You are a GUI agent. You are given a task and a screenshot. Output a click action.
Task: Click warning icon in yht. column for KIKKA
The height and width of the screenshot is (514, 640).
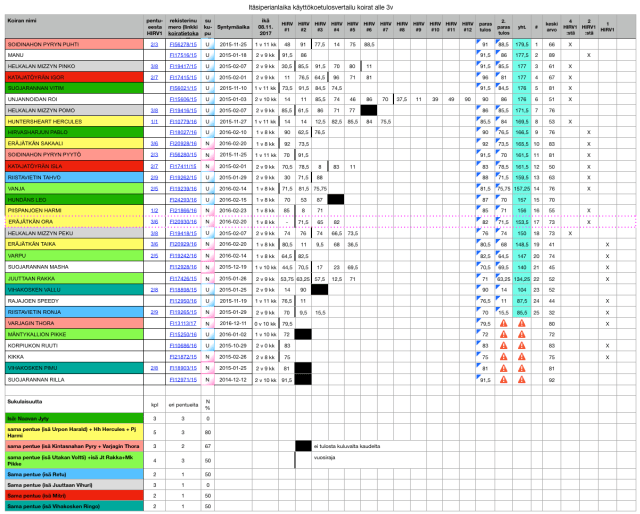523,355
